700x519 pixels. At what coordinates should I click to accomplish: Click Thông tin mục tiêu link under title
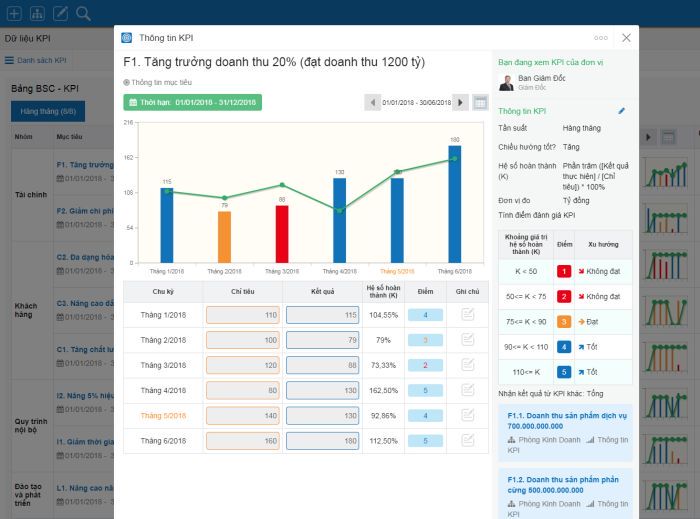pos(164,82)
